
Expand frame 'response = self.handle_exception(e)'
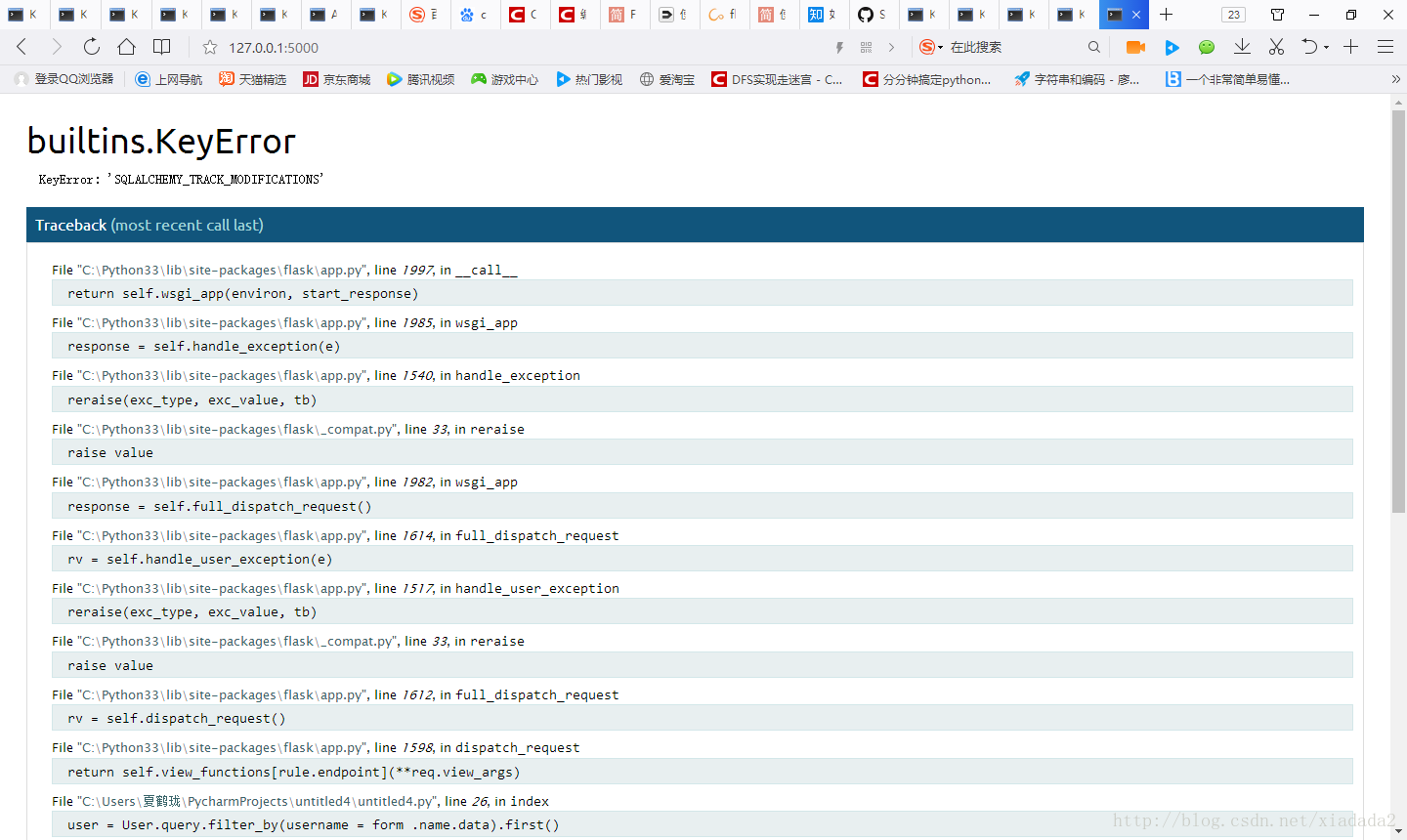(x=702, y=346)
